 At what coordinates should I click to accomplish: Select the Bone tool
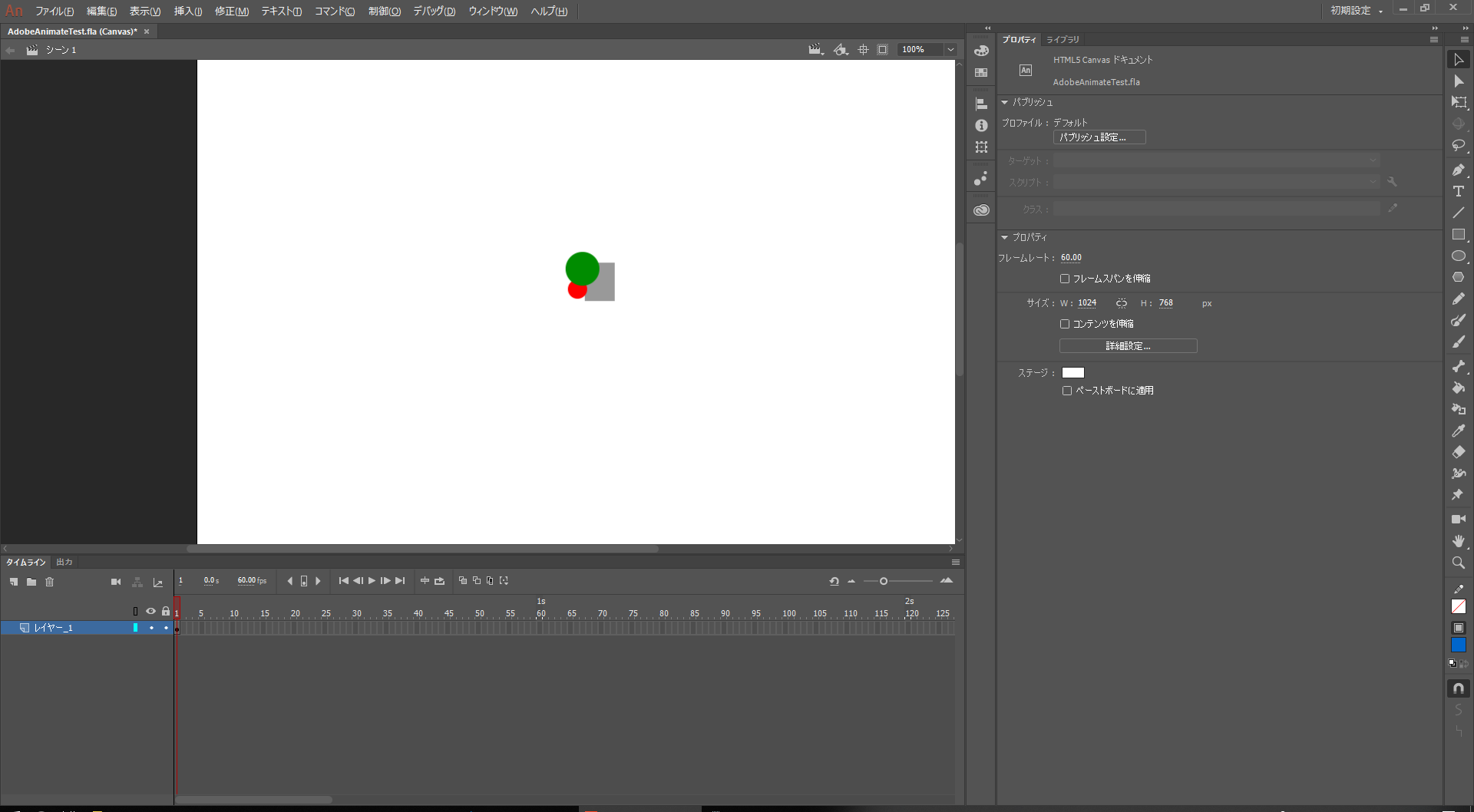[1459, 366]
